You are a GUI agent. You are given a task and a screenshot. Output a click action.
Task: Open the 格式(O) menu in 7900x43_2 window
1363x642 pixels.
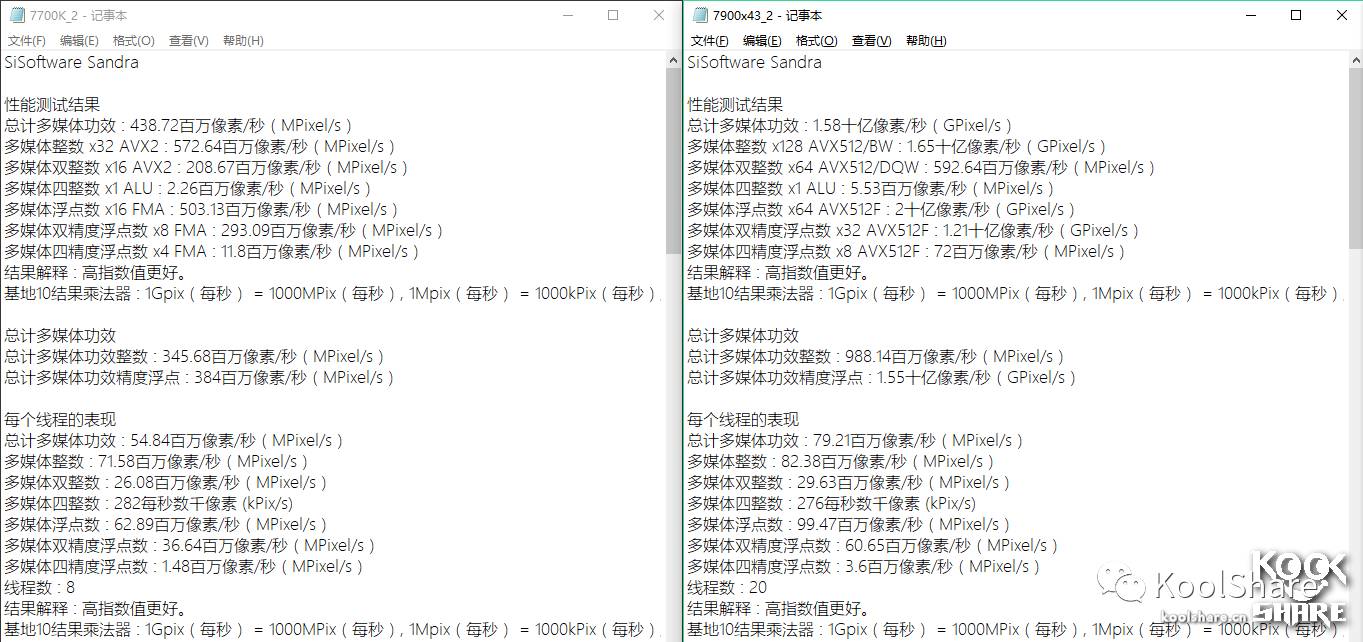(815, 41)
